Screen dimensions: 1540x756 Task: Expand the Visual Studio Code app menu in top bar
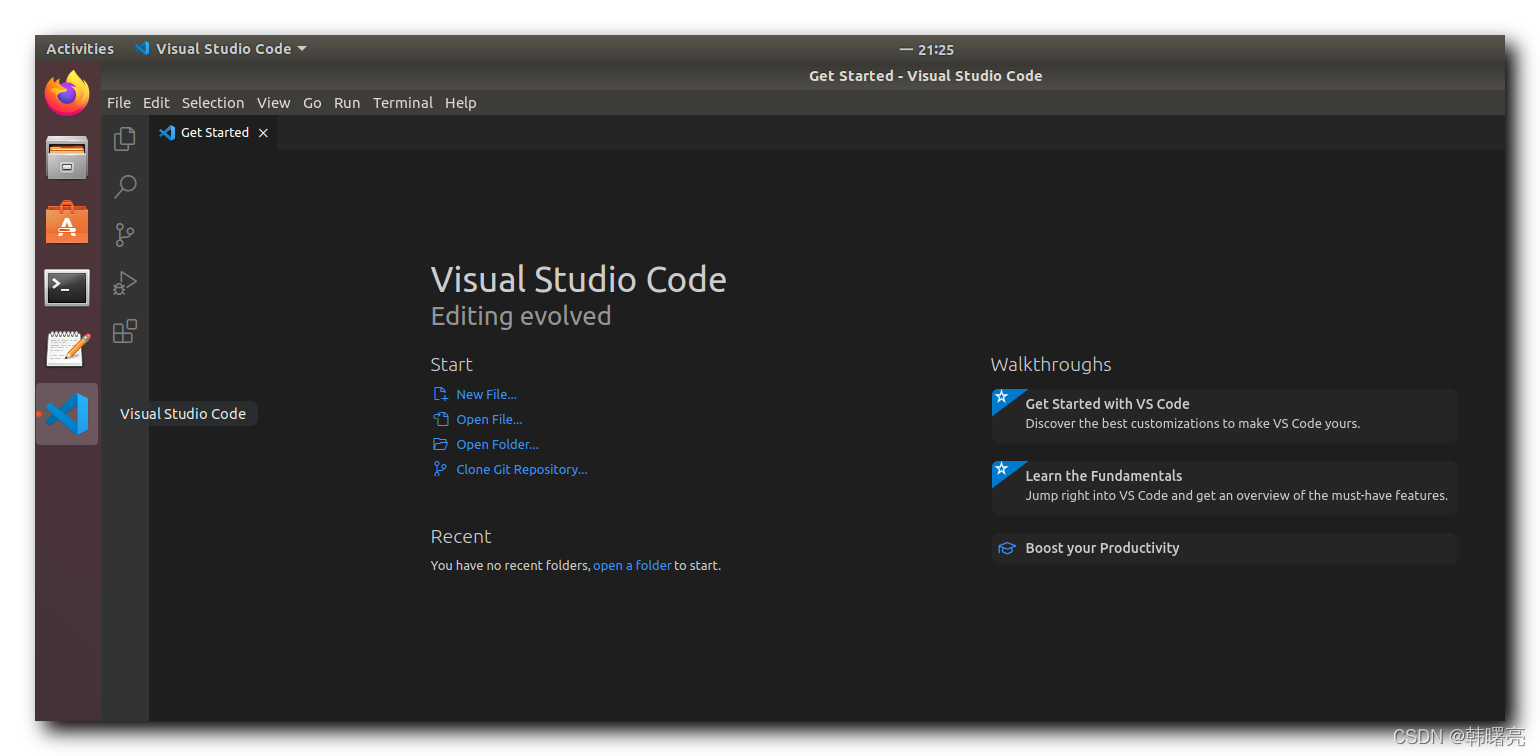(x=221, y=49)
